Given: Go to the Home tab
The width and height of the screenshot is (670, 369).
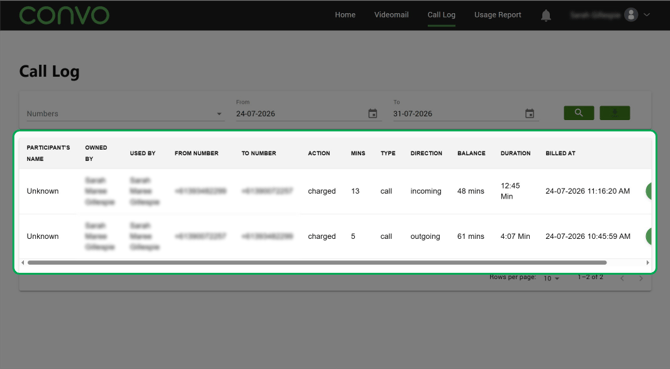Looking at the screenshot, I should click(x=345, y=15).
